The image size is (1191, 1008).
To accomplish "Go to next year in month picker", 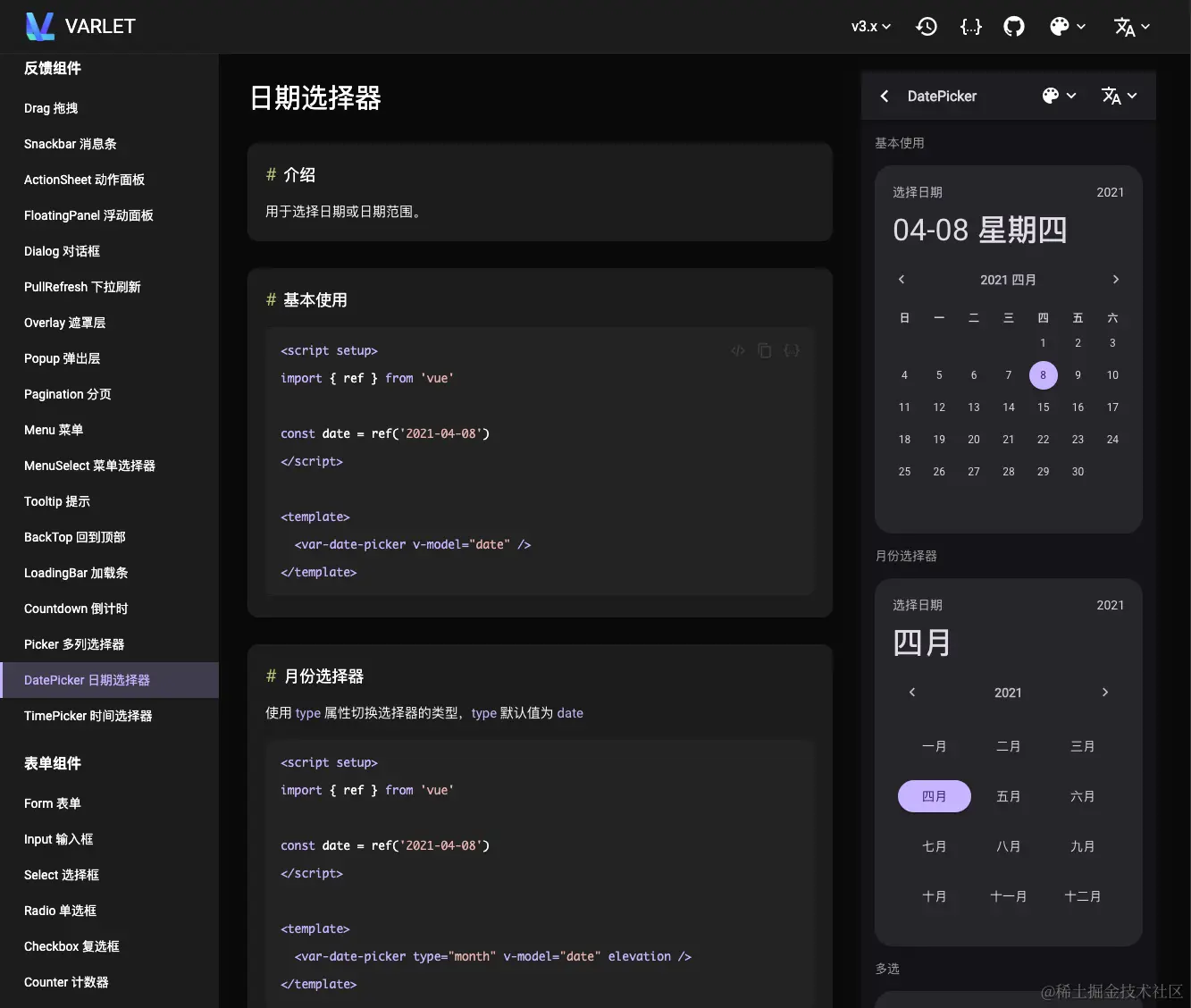I will (x=1104, y=693).
